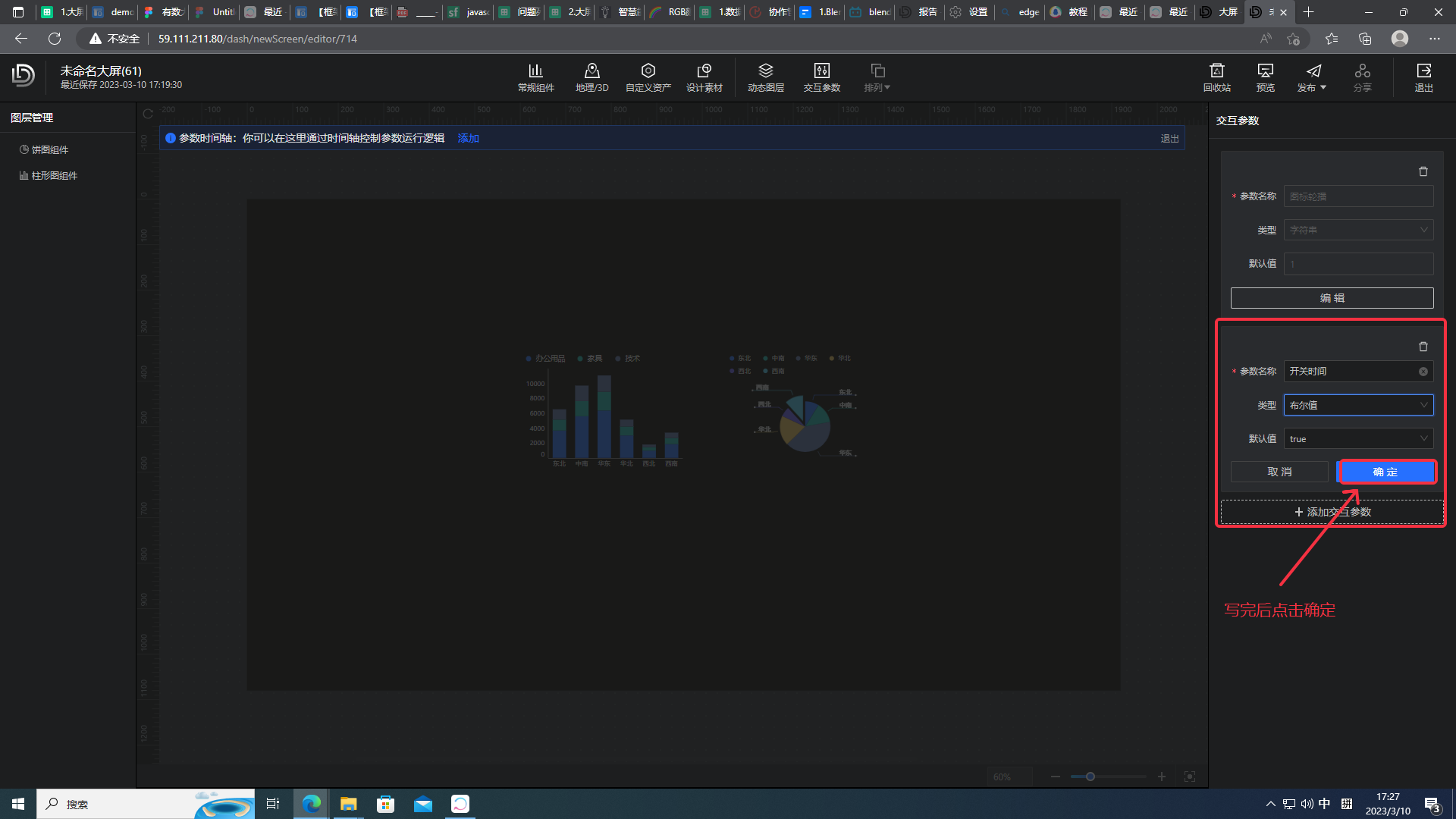Click the zoom slider handle
Image resolution: width=1456 pixels, height=819 pixels.
click(x=1090, y=777)
